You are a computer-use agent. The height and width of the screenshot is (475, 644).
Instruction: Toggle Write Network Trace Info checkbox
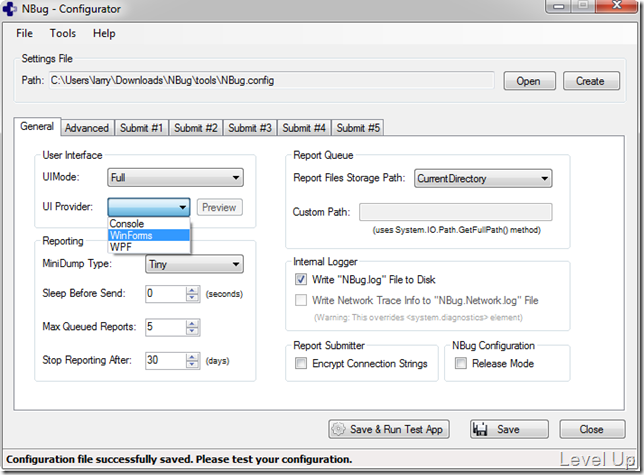tap(301, 300)
